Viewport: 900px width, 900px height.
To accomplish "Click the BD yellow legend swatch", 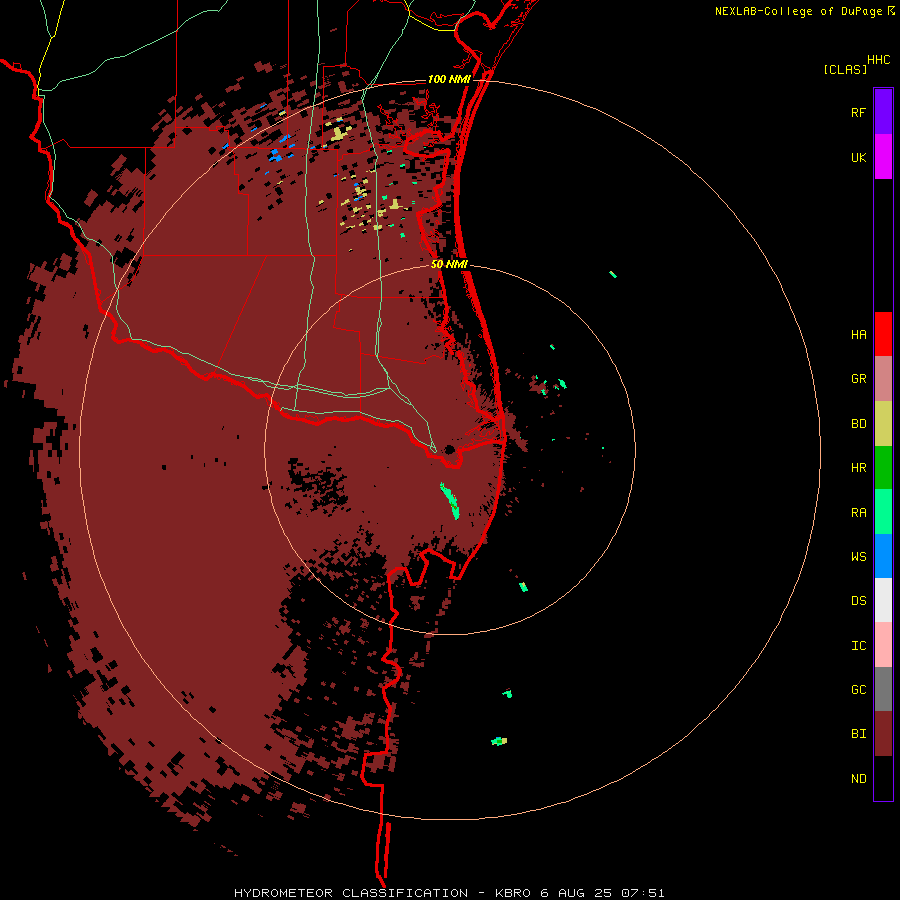I will [883, 424].
